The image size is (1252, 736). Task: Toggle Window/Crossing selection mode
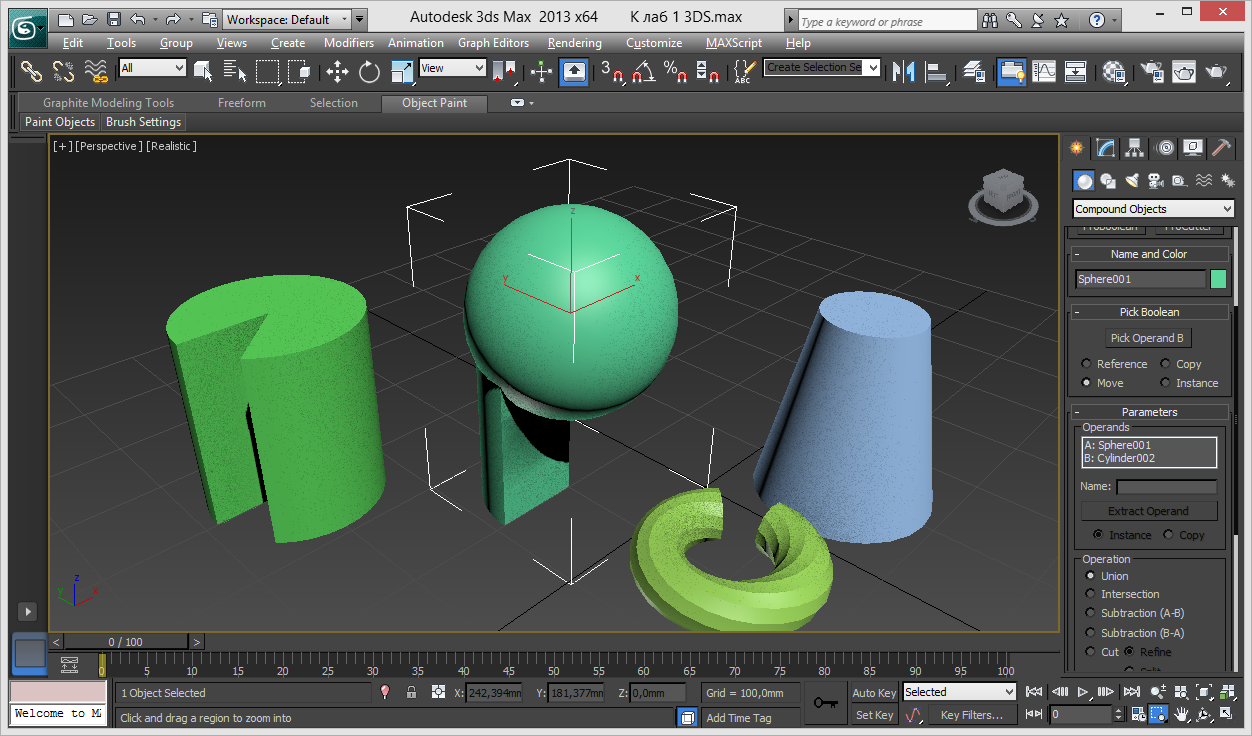pyautogui.click(x=299, y=71)
